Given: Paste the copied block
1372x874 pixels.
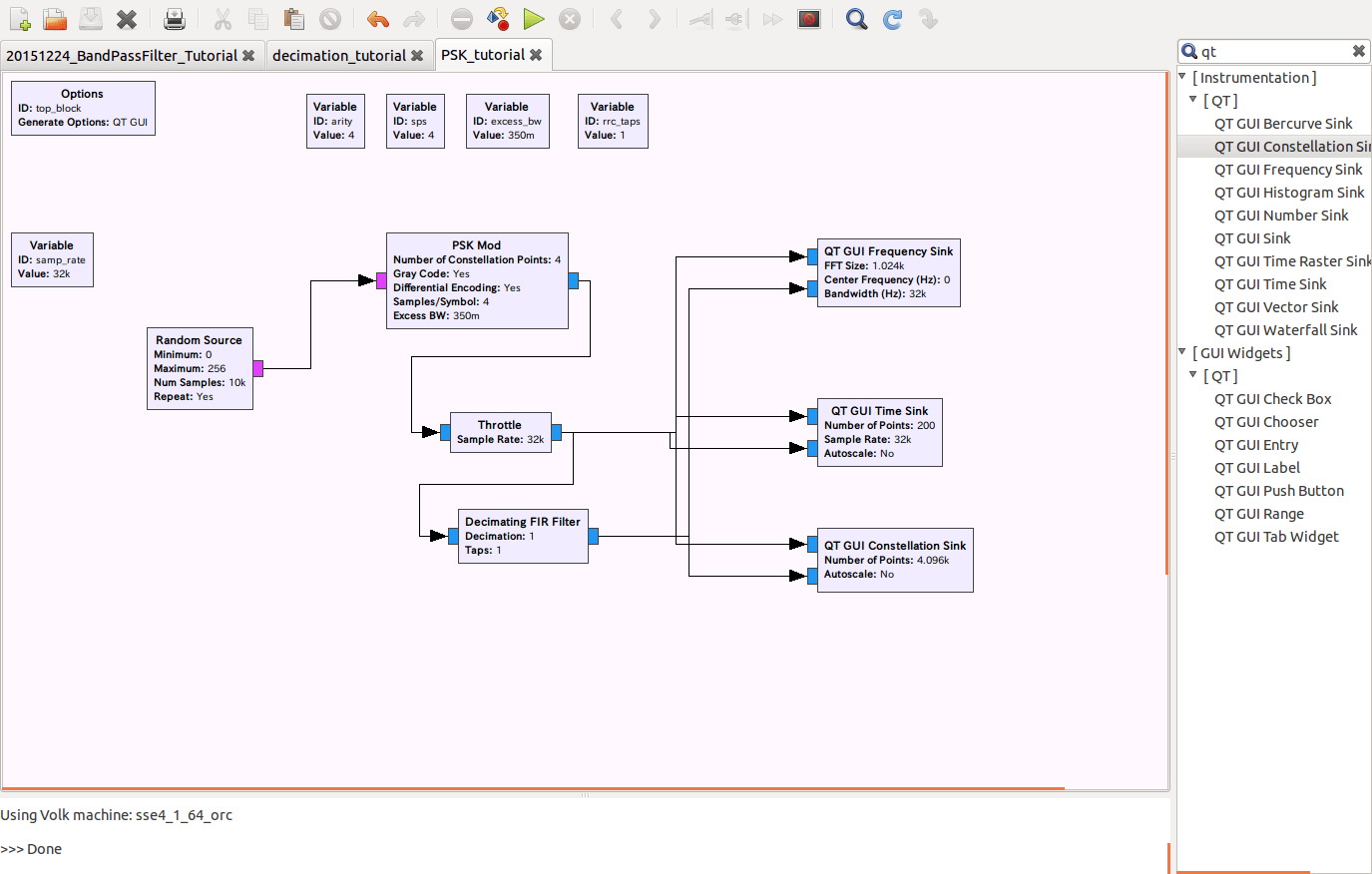Looking at the screenshot, I should click(292, 18).
